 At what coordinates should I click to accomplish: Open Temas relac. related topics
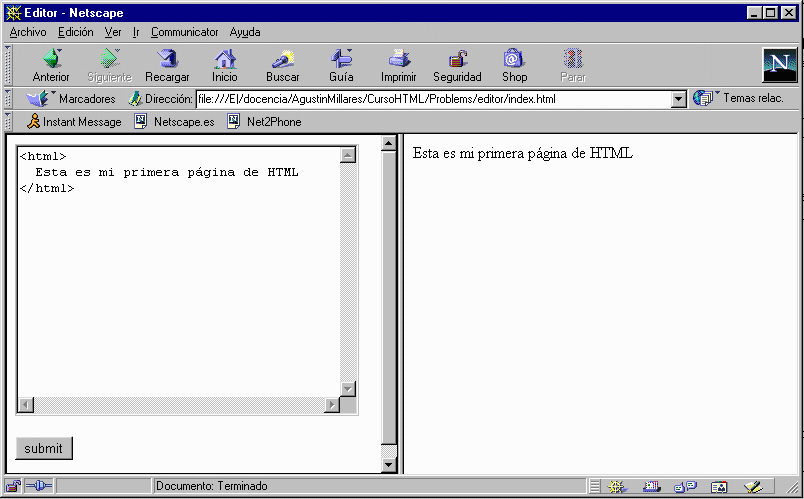[738, 98]
